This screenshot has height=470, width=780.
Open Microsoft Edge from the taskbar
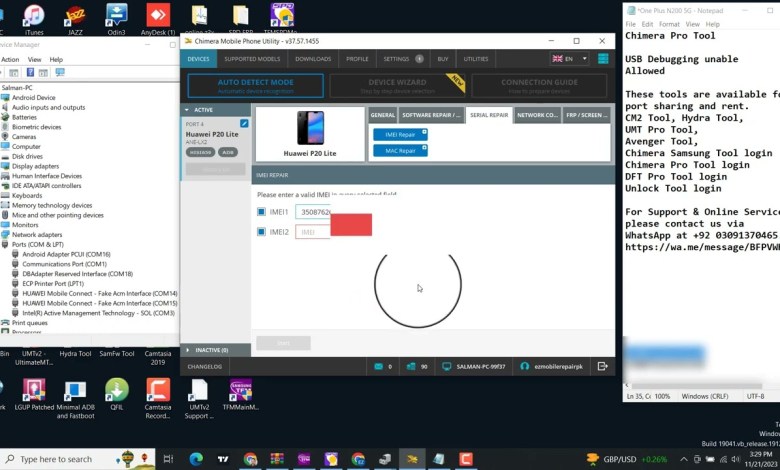pos(196,459)
